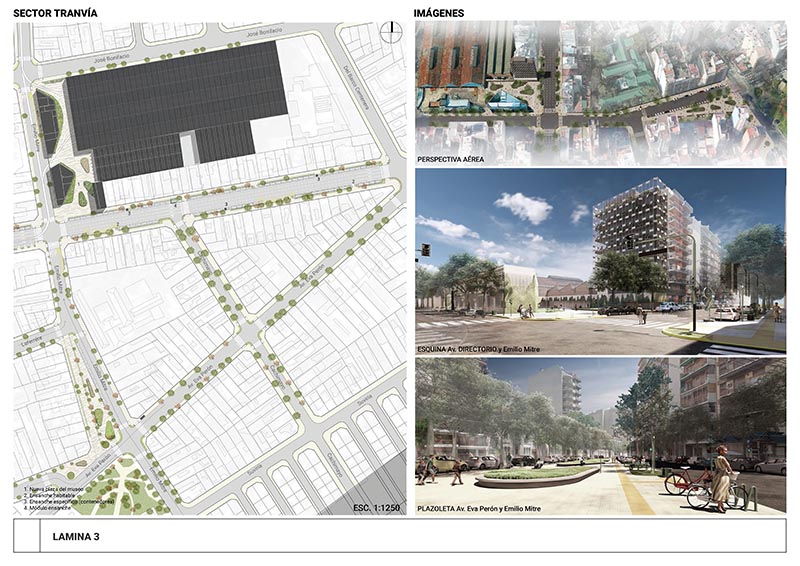Viewport: 800px width, 566px height.
Task: Click the dark tramway depot roof on map
Action: pos(170,110)
